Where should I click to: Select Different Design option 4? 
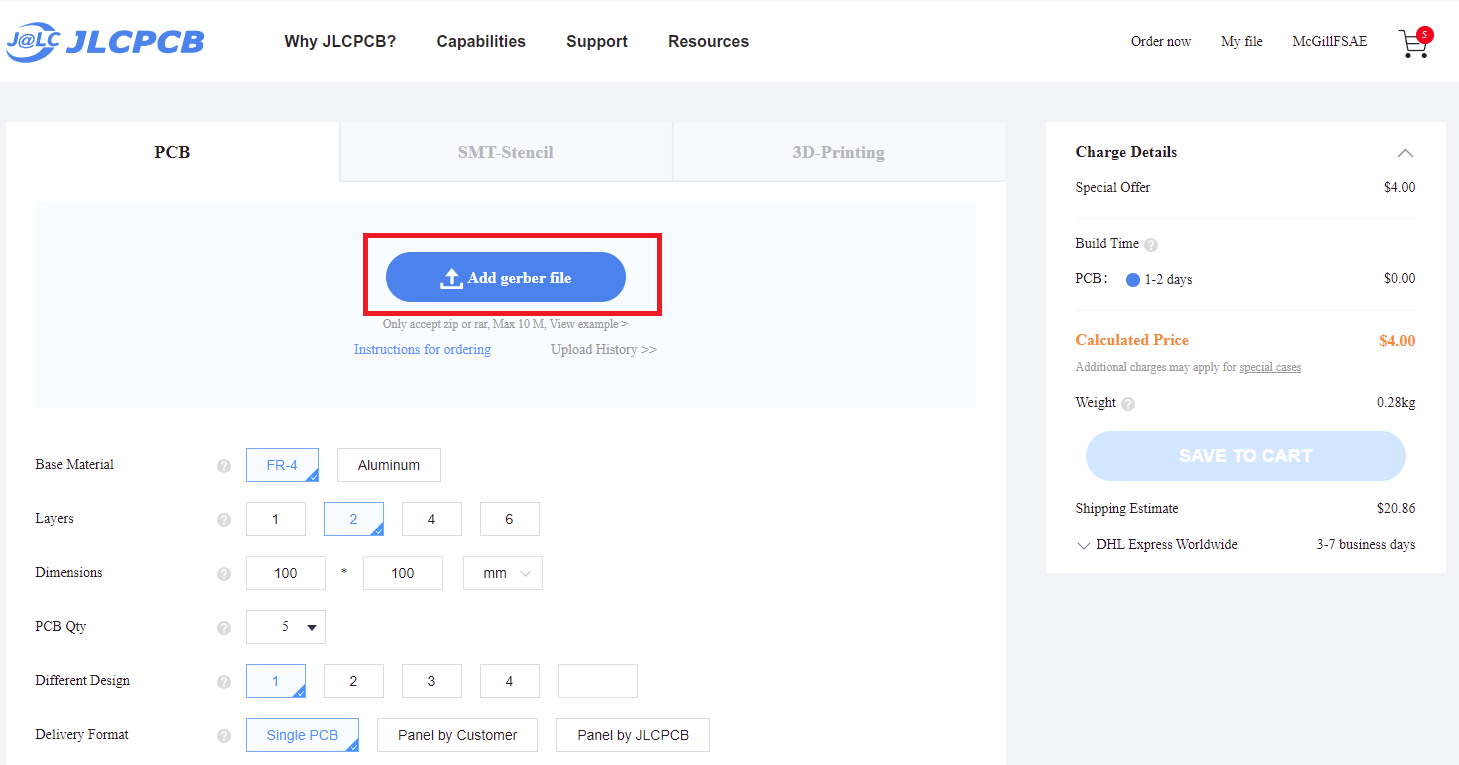(510, 681)
